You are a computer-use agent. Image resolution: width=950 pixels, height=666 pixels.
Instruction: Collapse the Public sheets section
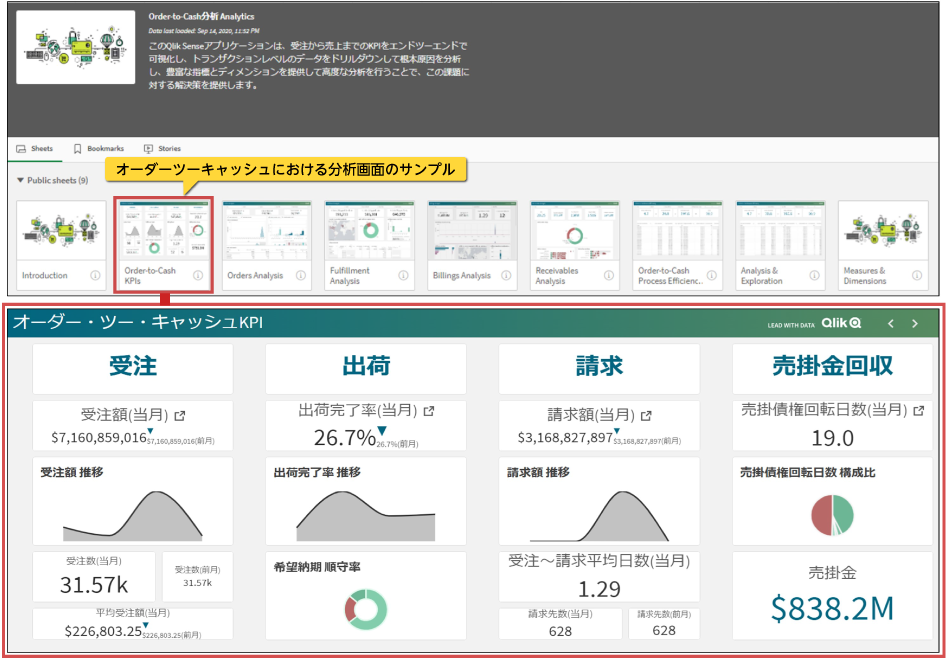pos(21,180)
